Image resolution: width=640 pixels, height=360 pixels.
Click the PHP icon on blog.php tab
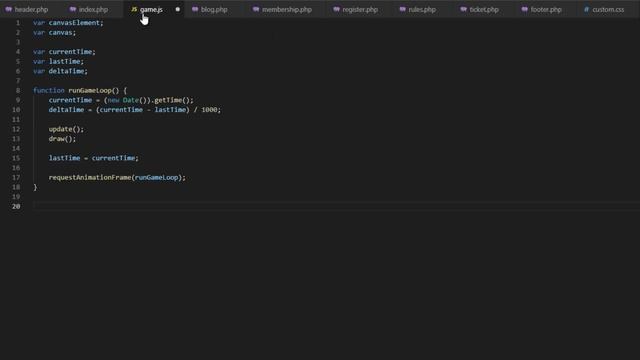tap(195, 9)
